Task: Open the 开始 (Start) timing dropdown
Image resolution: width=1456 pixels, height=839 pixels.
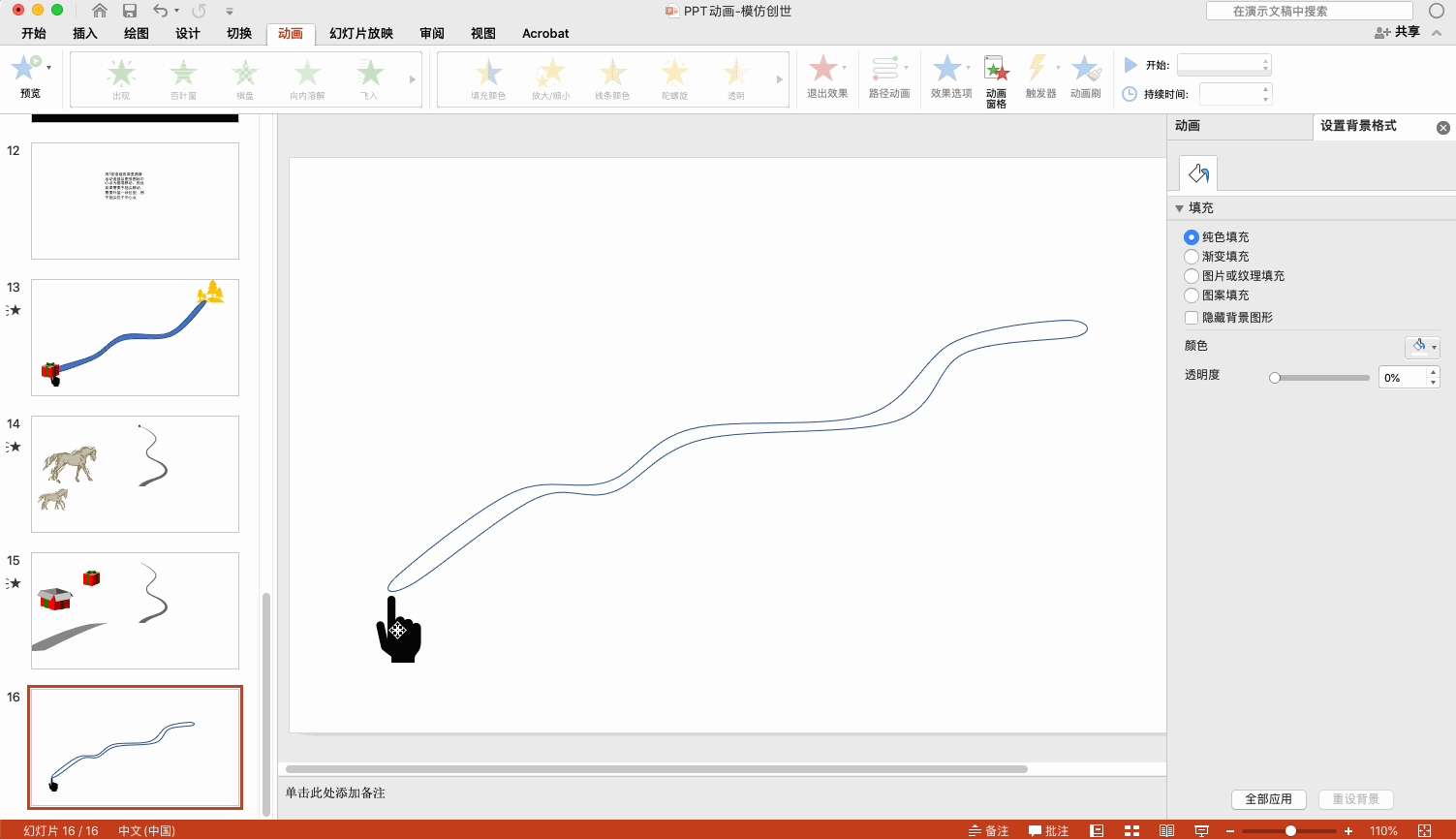Action: (1224, 65)
